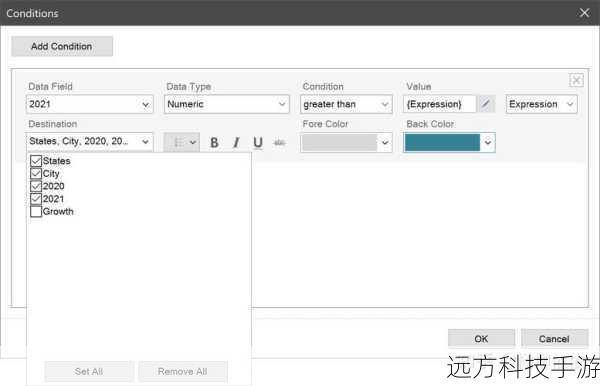Click the Cancel button
This screenshot has height=386, width=600.
tap(554, 339)
